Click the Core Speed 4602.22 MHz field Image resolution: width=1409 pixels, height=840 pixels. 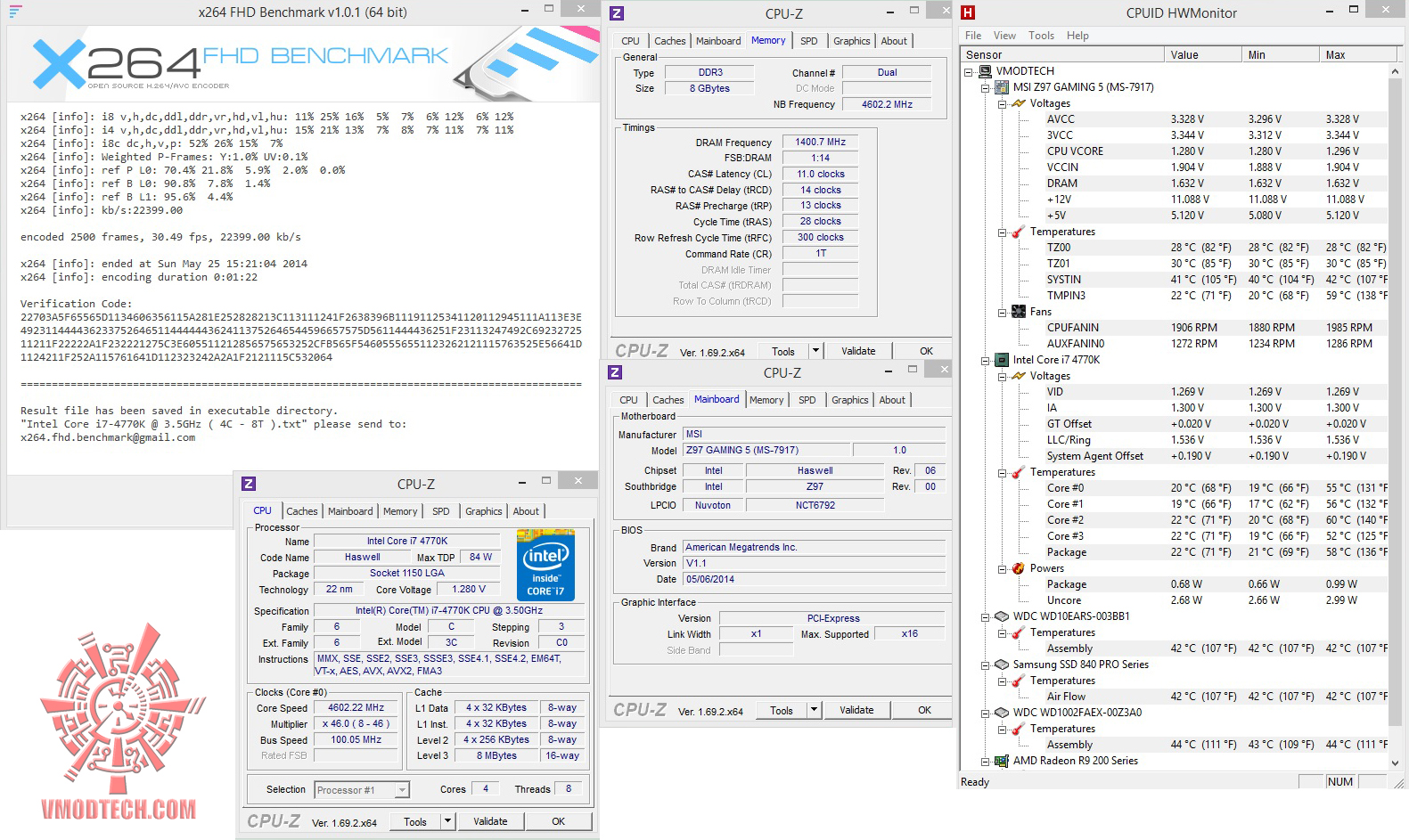pos(356,708)
